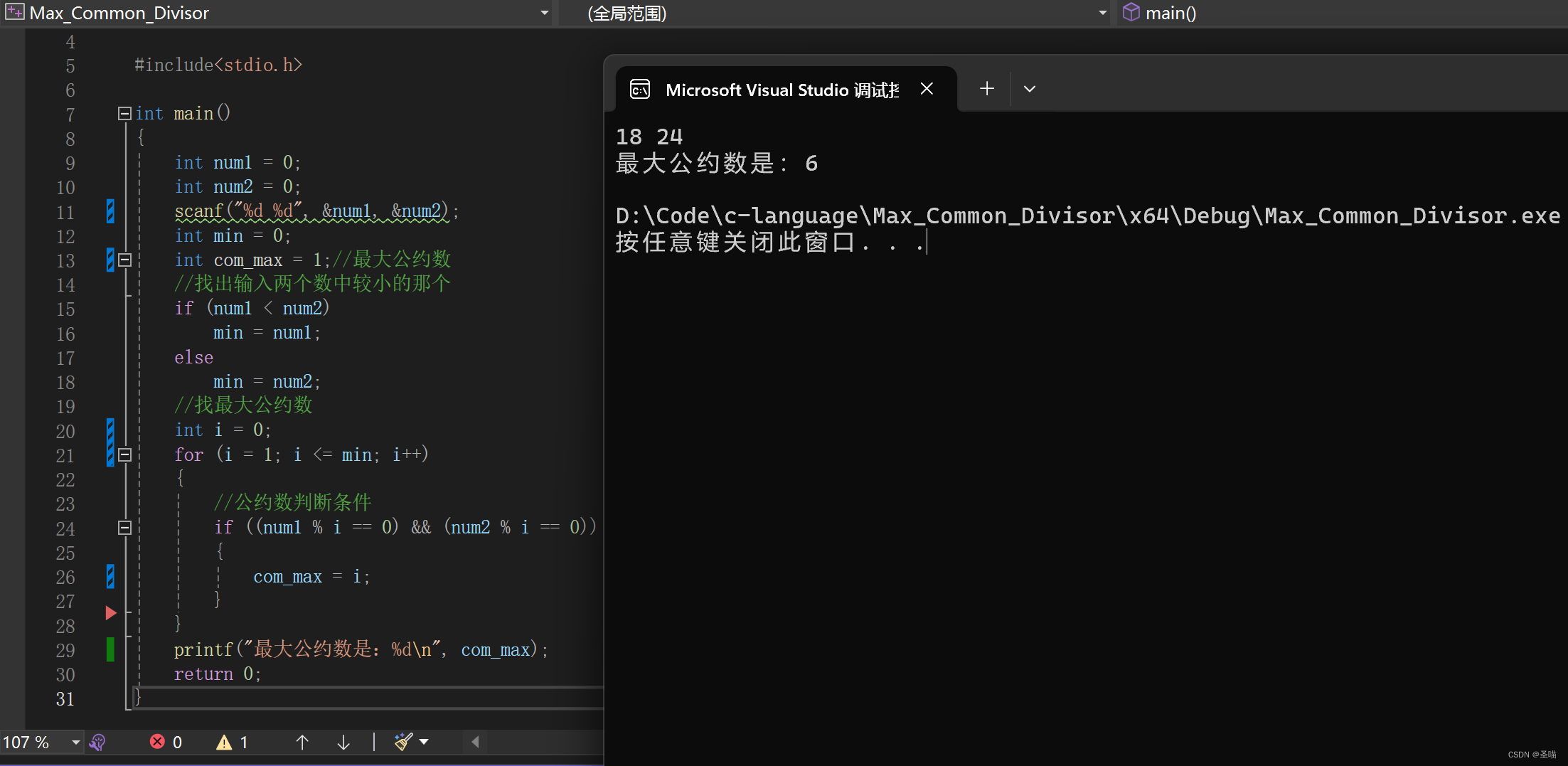Click the min = num1; assignment
Viewport: 1568px width, 766px height.
point(267,333)
